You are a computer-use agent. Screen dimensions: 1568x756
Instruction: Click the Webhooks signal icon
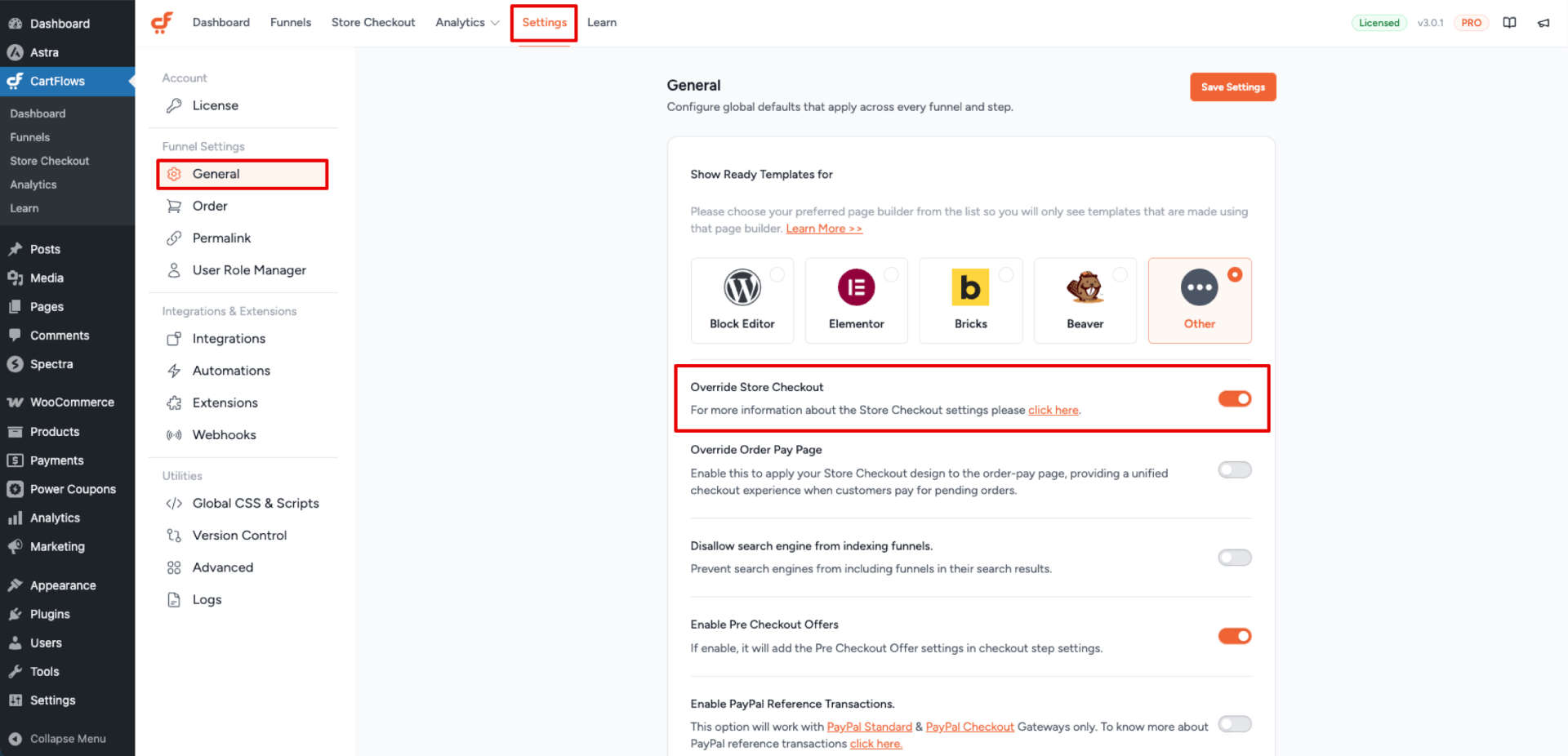pos(174,435)
